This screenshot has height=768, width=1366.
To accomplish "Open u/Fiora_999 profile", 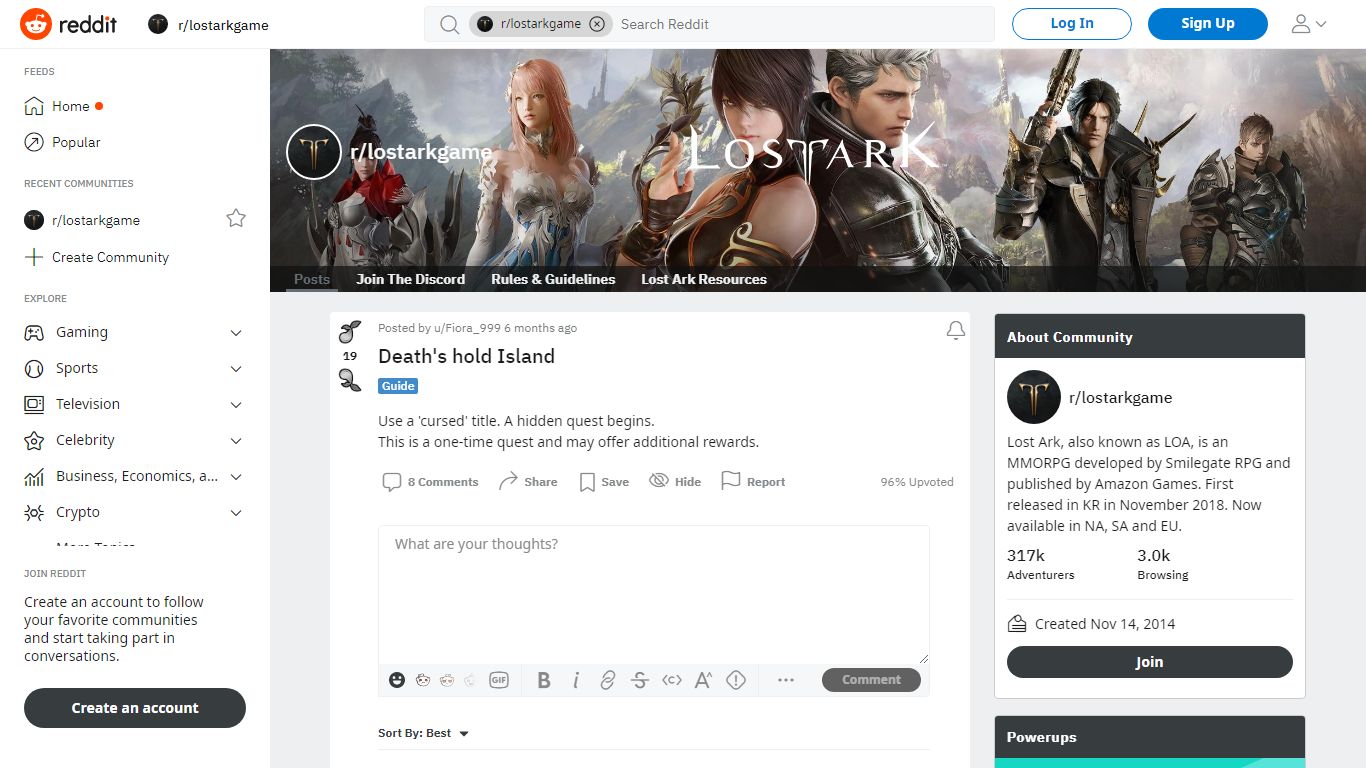I will (x=467, y=328).
